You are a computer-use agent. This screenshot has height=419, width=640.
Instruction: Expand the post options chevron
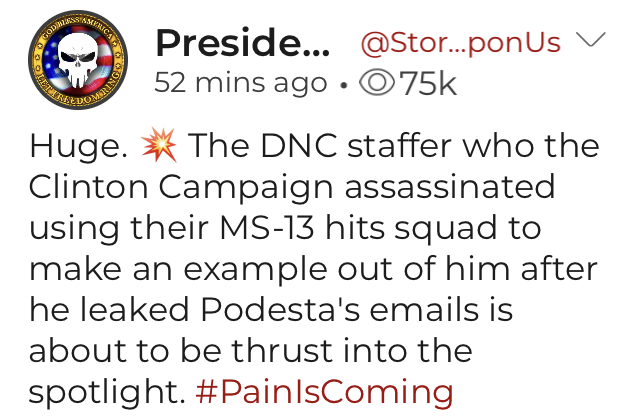pyautogui.click(x=590, y=40)
